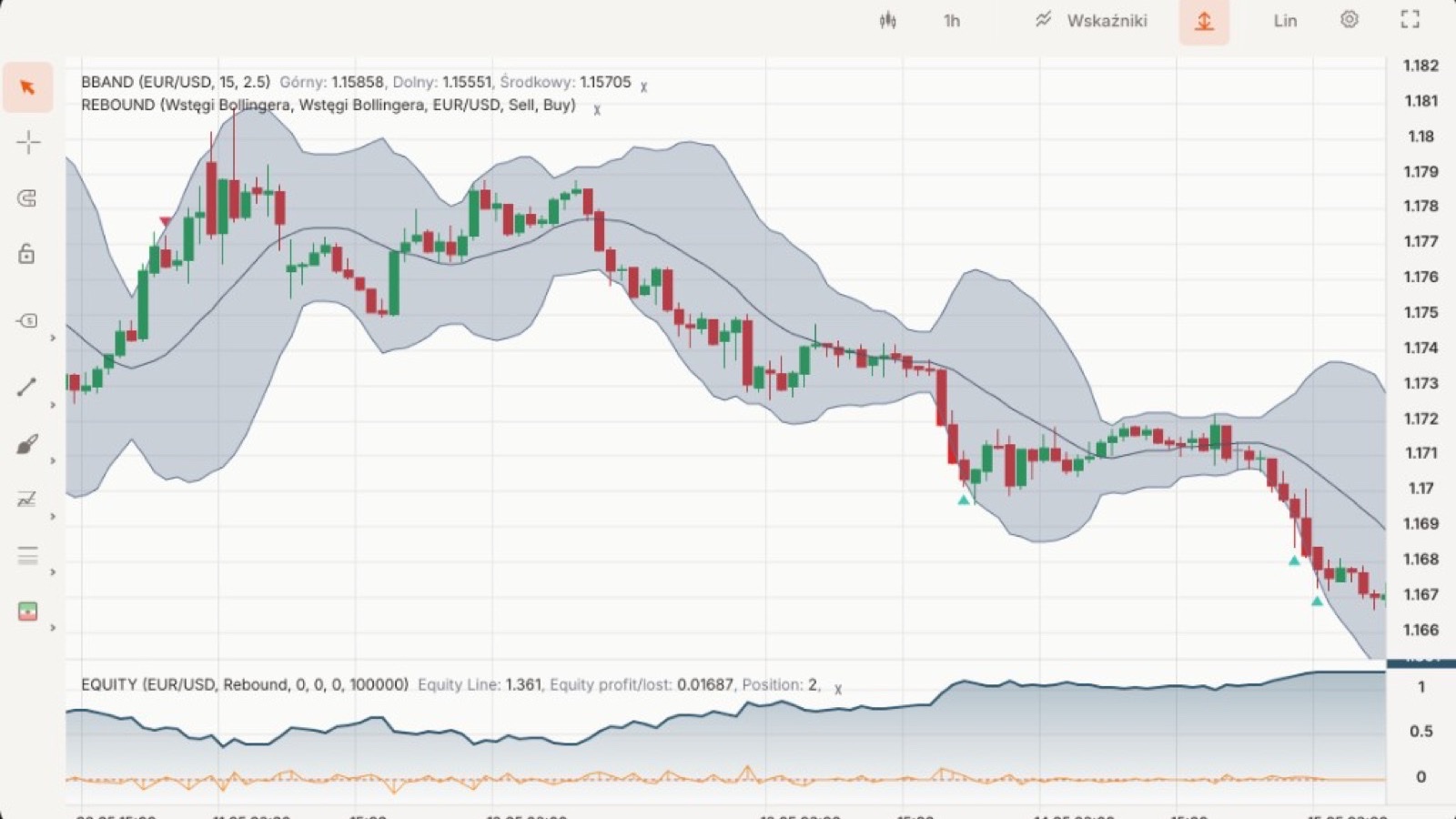Remove the REBOUND indicator
Screen dimensions: 1456x819
coord(597,110)
